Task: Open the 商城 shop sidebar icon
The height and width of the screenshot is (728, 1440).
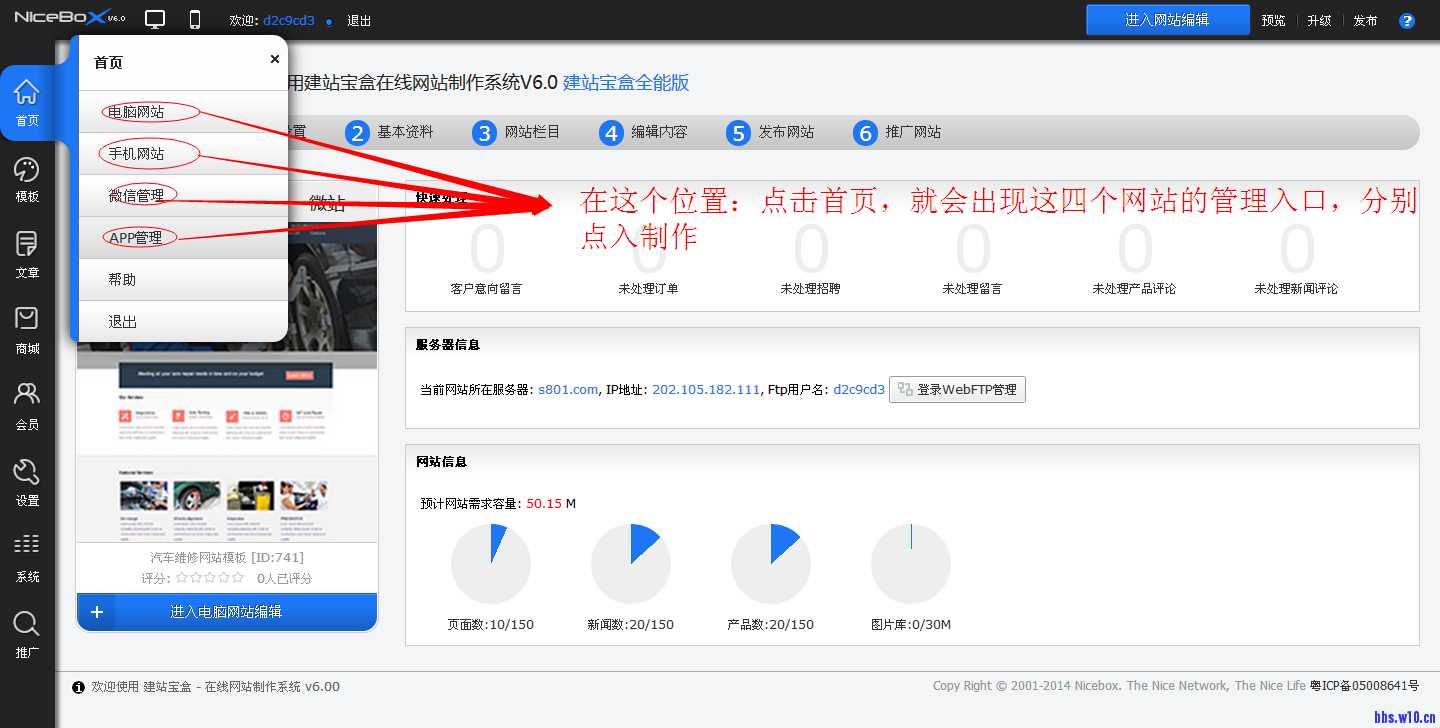Action: pyautogui.click(x=27, y=331)
